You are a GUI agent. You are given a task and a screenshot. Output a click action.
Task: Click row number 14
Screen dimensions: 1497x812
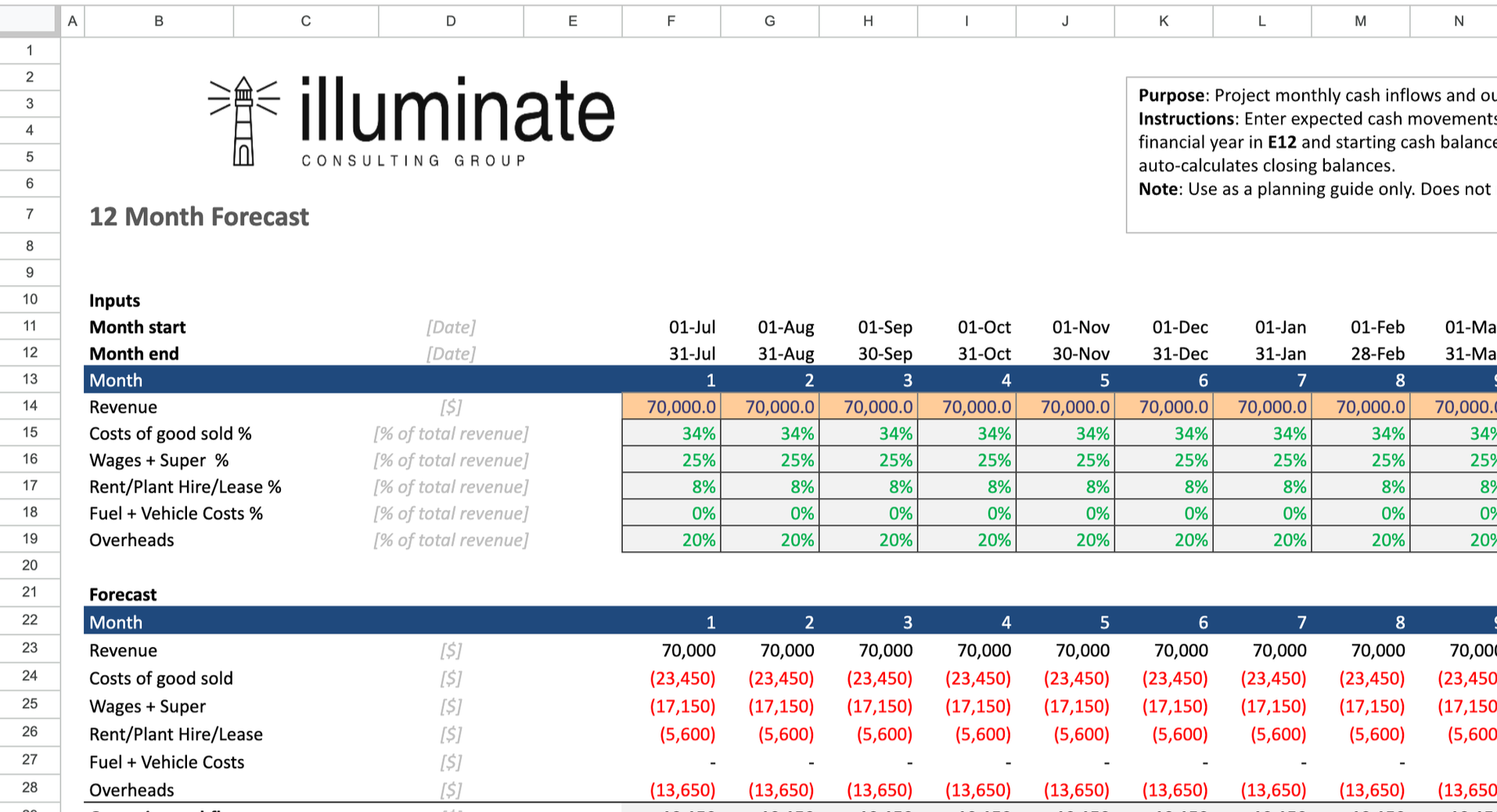(30, 406)
